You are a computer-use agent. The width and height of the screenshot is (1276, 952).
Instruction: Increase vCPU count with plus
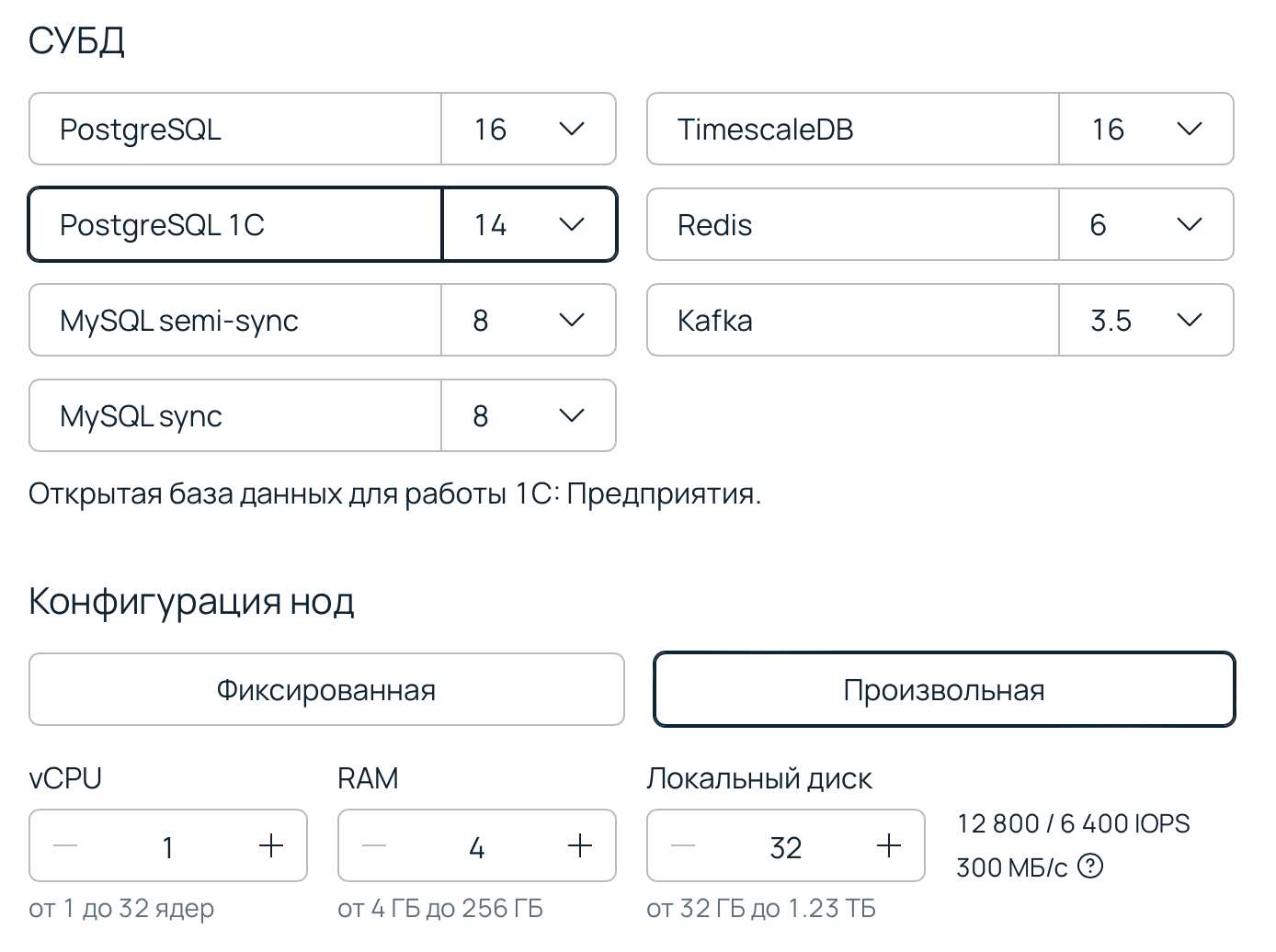point(271,845)
